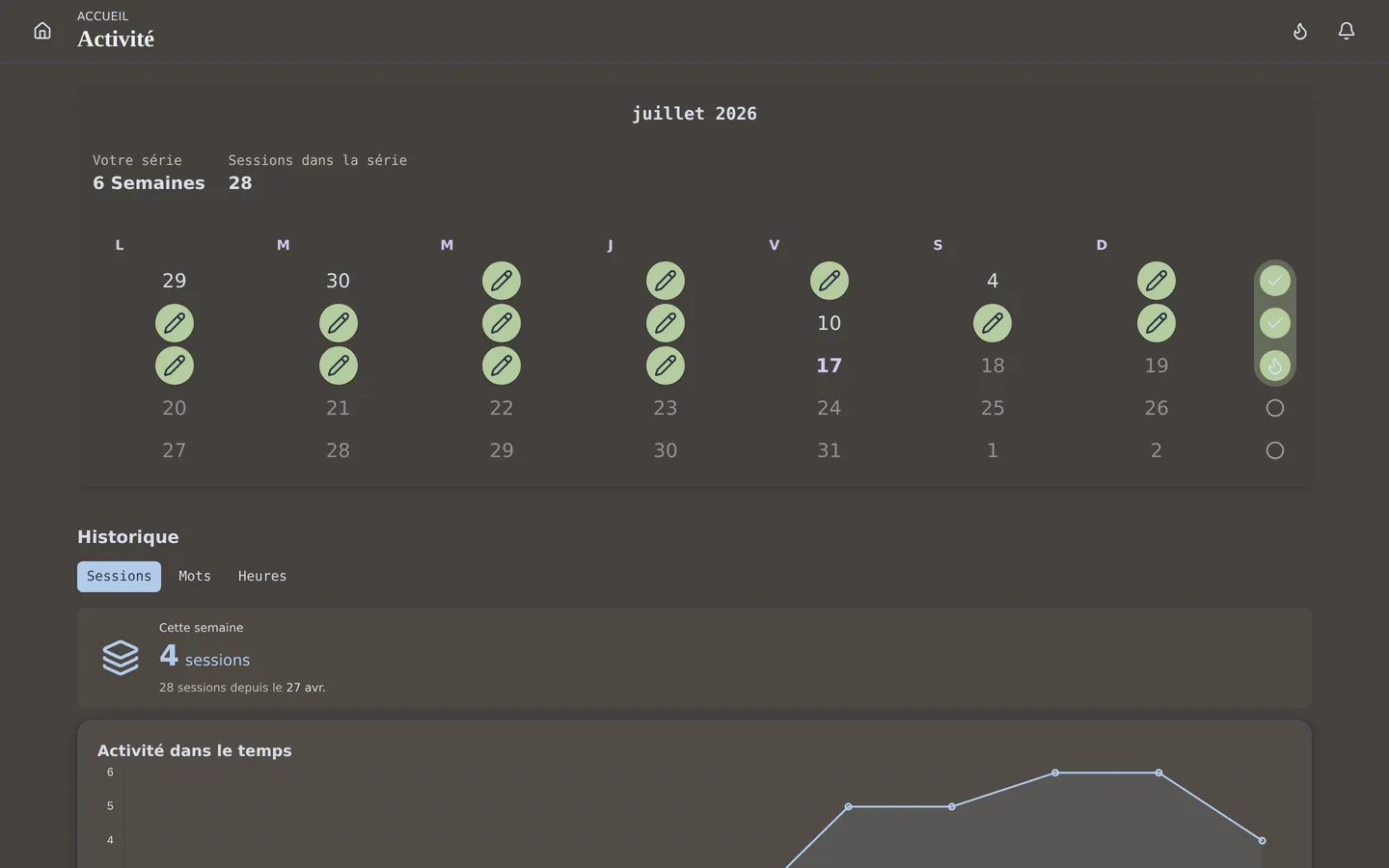Select Sunday 26 in the calendar
Image resolution: width=1389 pixels, height=868 pixels.
[1157, 408]
